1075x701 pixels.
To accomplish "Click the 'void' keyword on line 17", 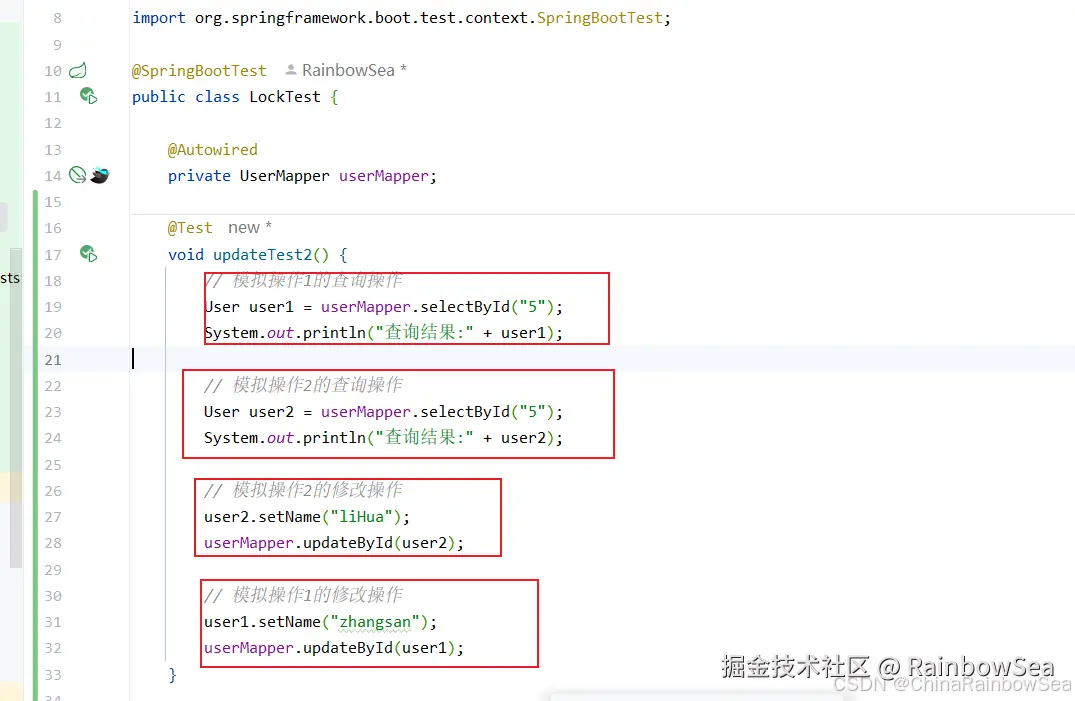I will tap(186, 254).
